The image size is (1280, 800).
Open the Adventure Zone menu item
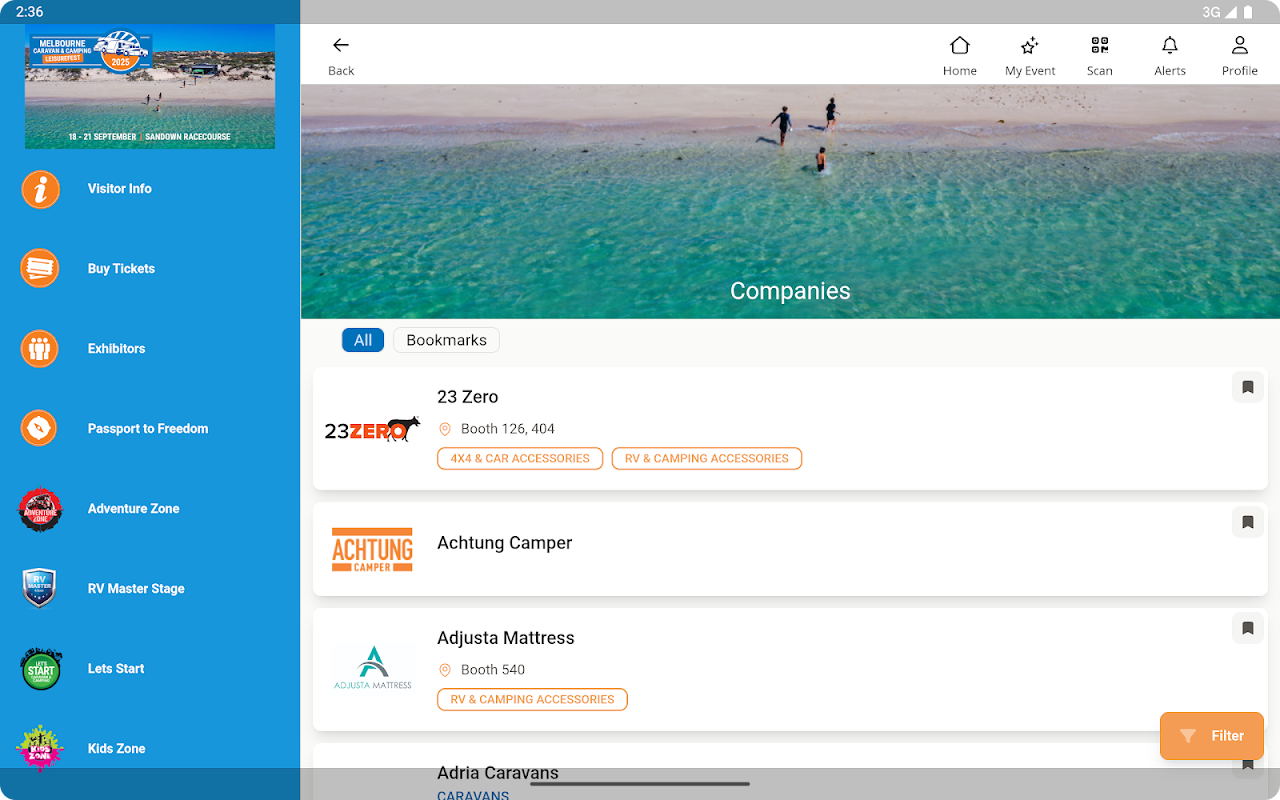[150, 509]
